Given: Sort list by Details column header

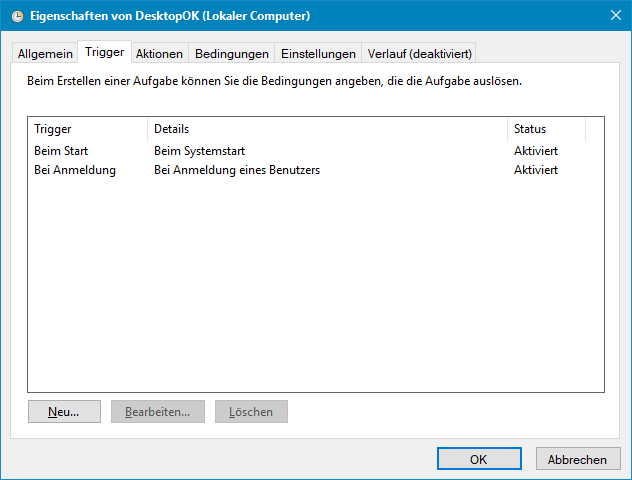Looking at the screenshot, I should tap(327, 129).
